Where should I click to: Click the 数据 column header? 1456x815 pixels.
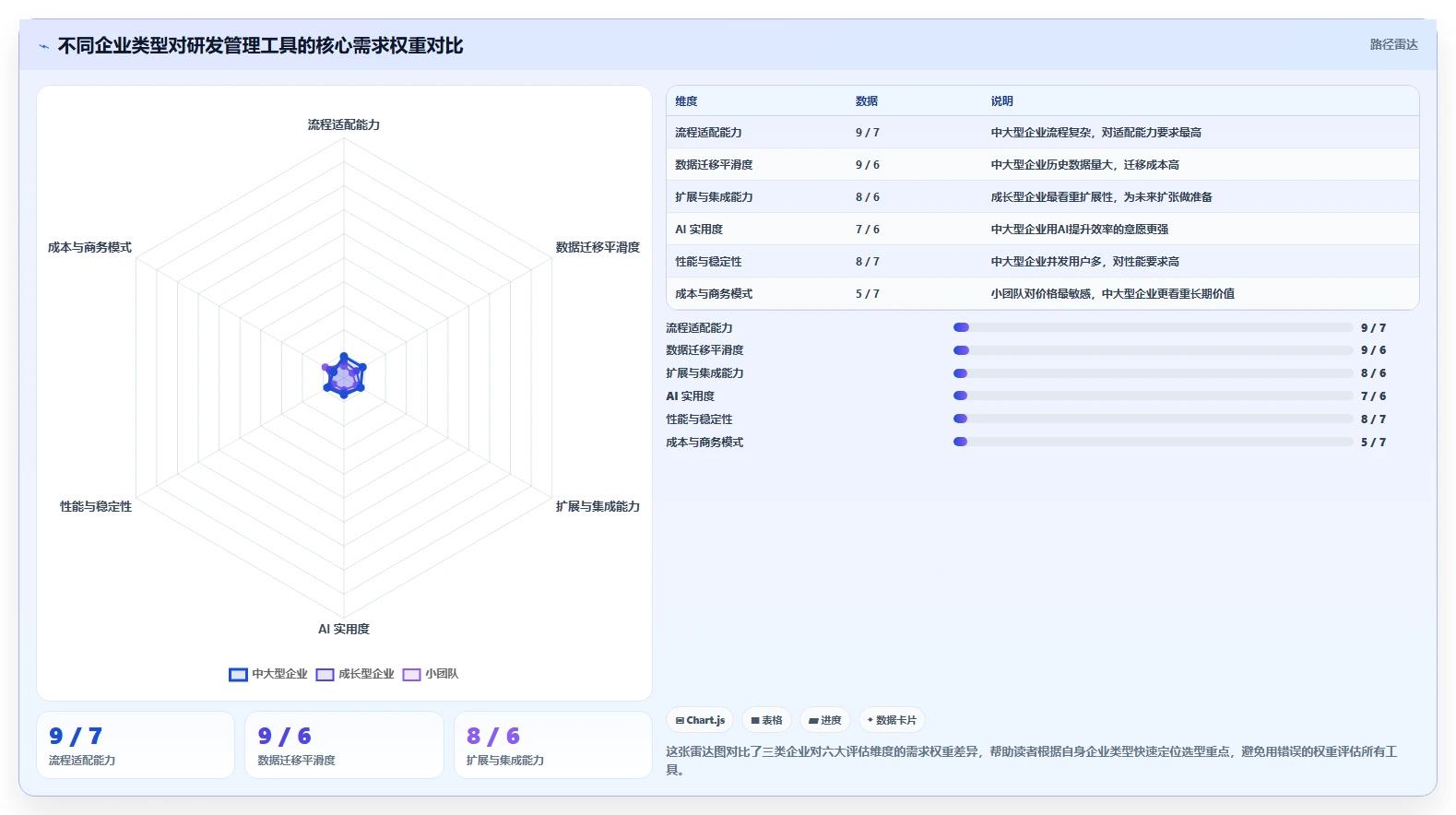(867, 101)
